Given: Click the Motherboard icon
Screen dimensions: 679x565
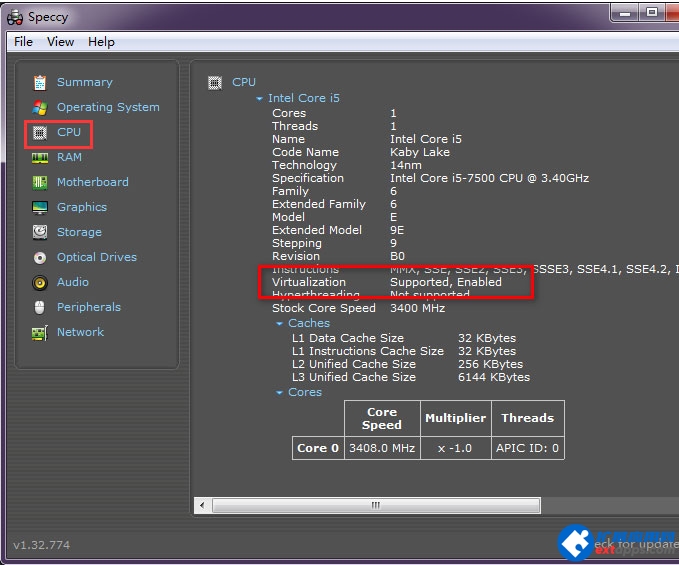Looking at the screenshot, I should coord(40,182).
